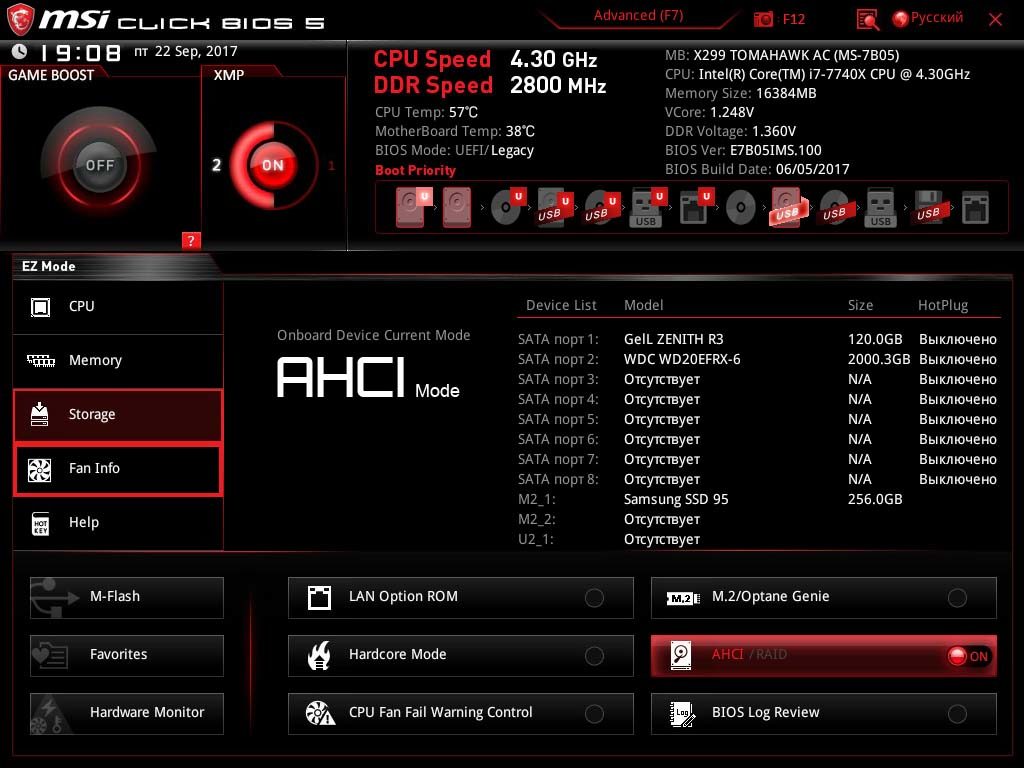This screenshot has height=768, width=1024.
Task: Turn off the XMP ON button
Action: [273, 165]
